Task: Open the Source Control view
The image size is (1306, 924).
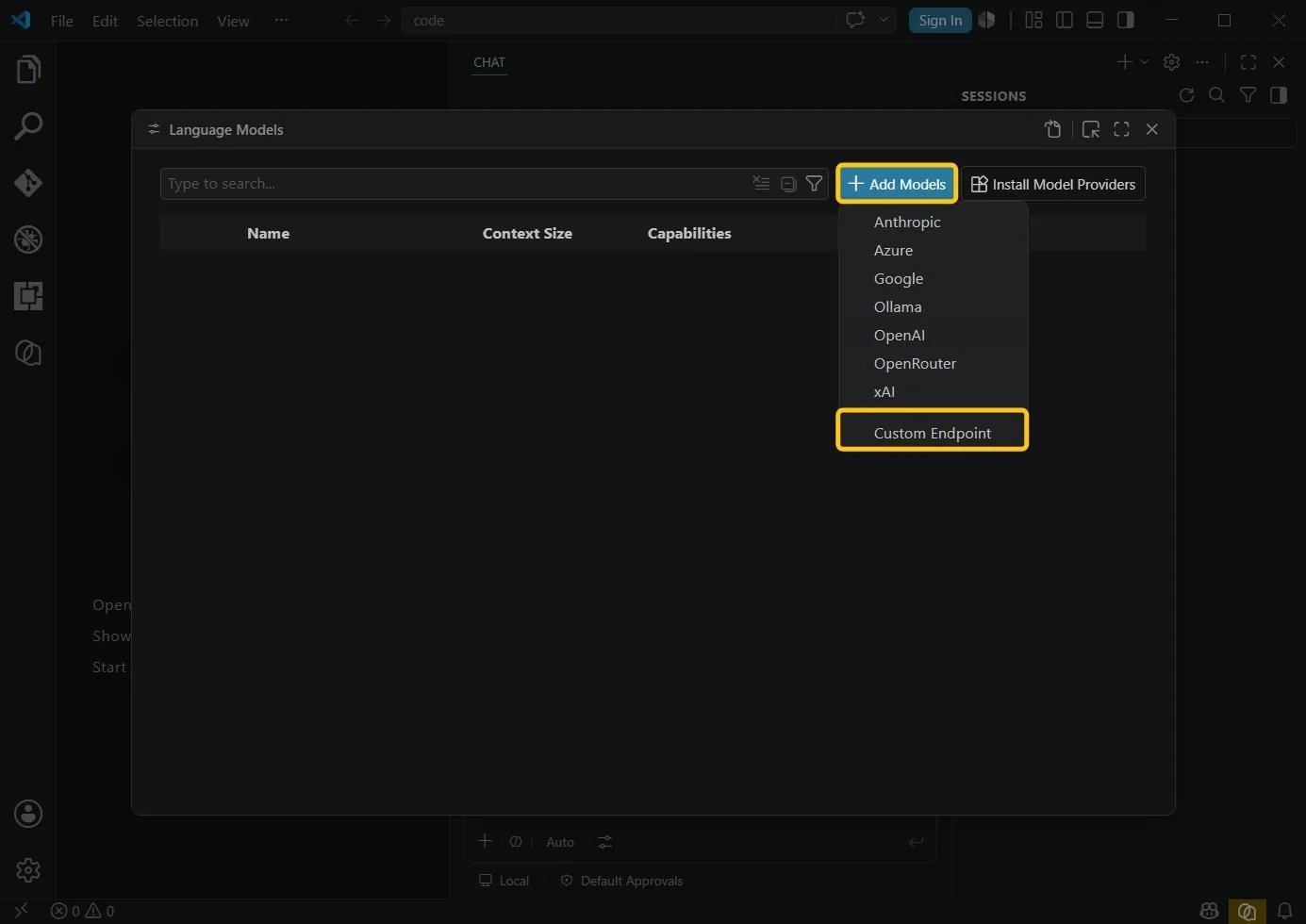Action: coord(28,182)
